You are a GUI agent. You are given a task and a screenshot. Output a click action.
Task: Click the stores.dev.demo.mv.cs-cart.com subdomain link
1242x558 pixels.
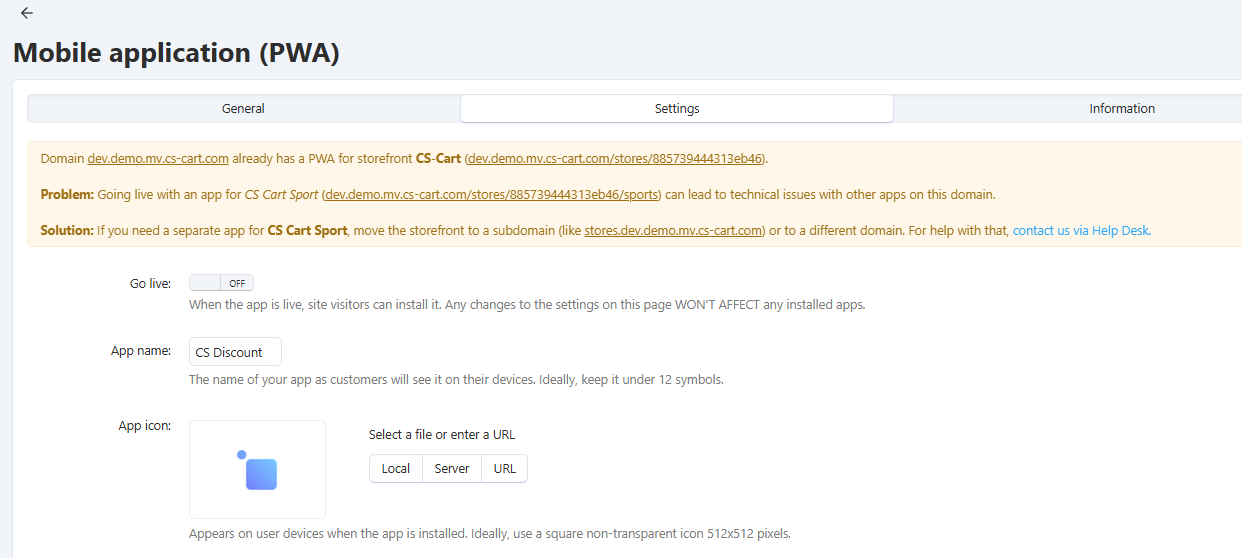(x=674, y=230)
